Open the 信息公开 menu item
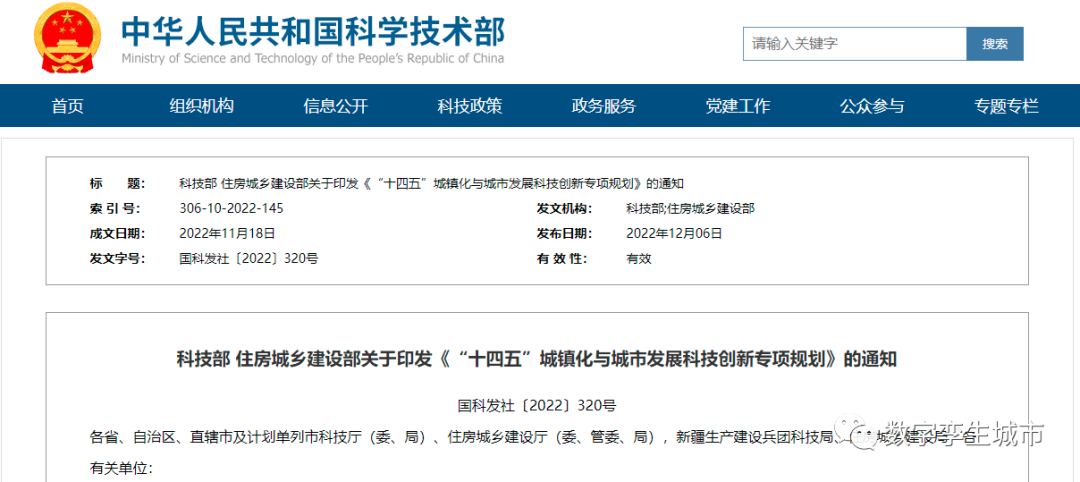The image size is (1080, 482). (x=335, y=106)
